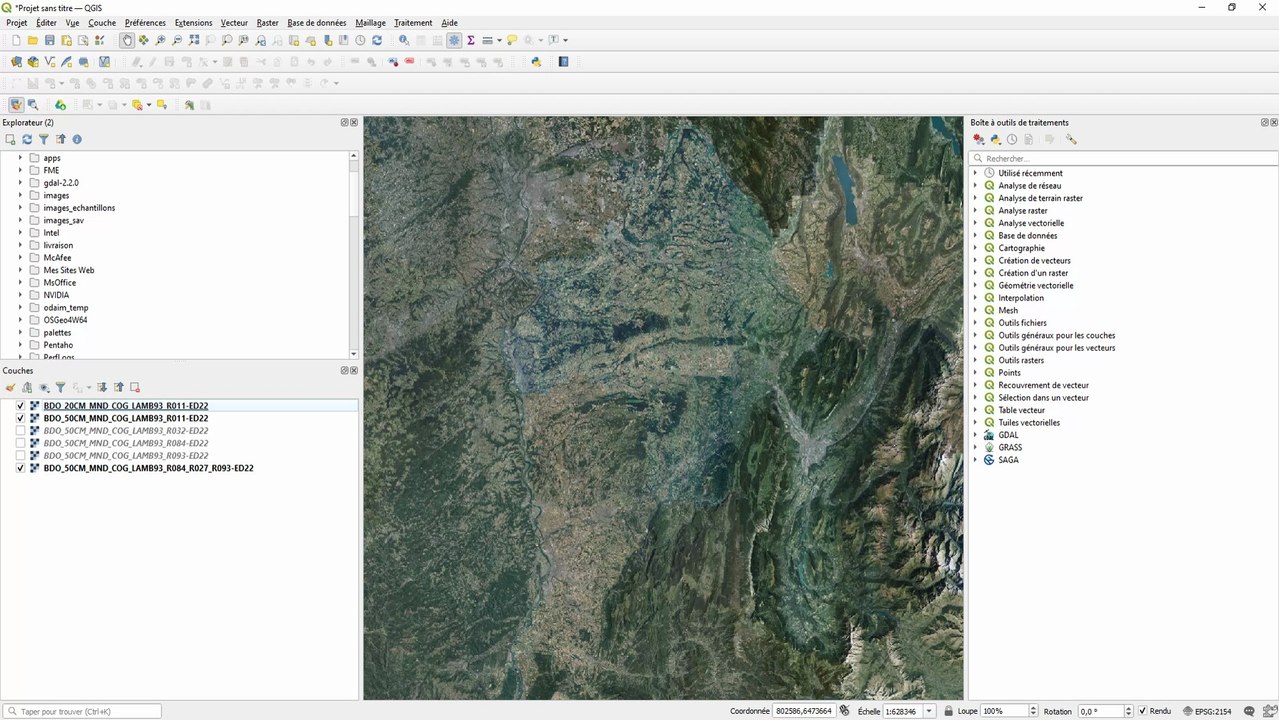Expand the Analyse raster toolbox group
This screenshot has height=720, width=1279.
pyautogui.click(x=976, y=211)
